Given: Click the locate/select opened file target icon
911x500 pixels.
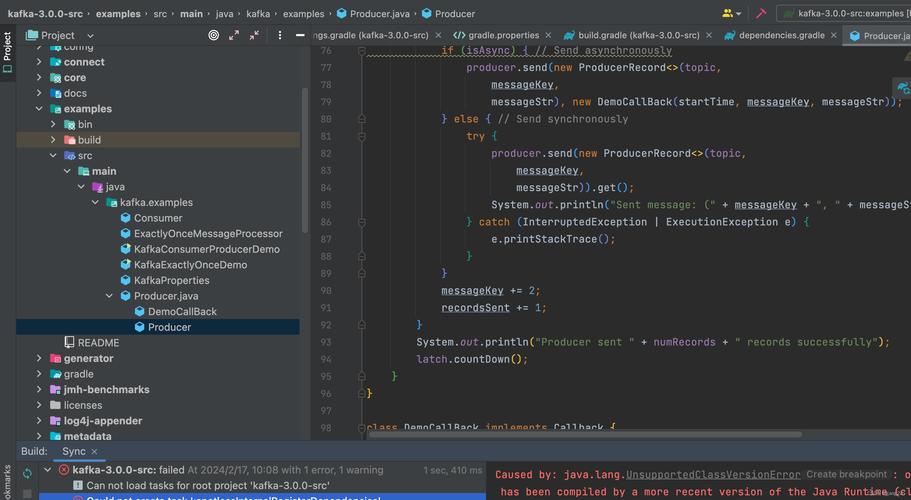Looking at the screenshot, I should (x=213, y=35).
